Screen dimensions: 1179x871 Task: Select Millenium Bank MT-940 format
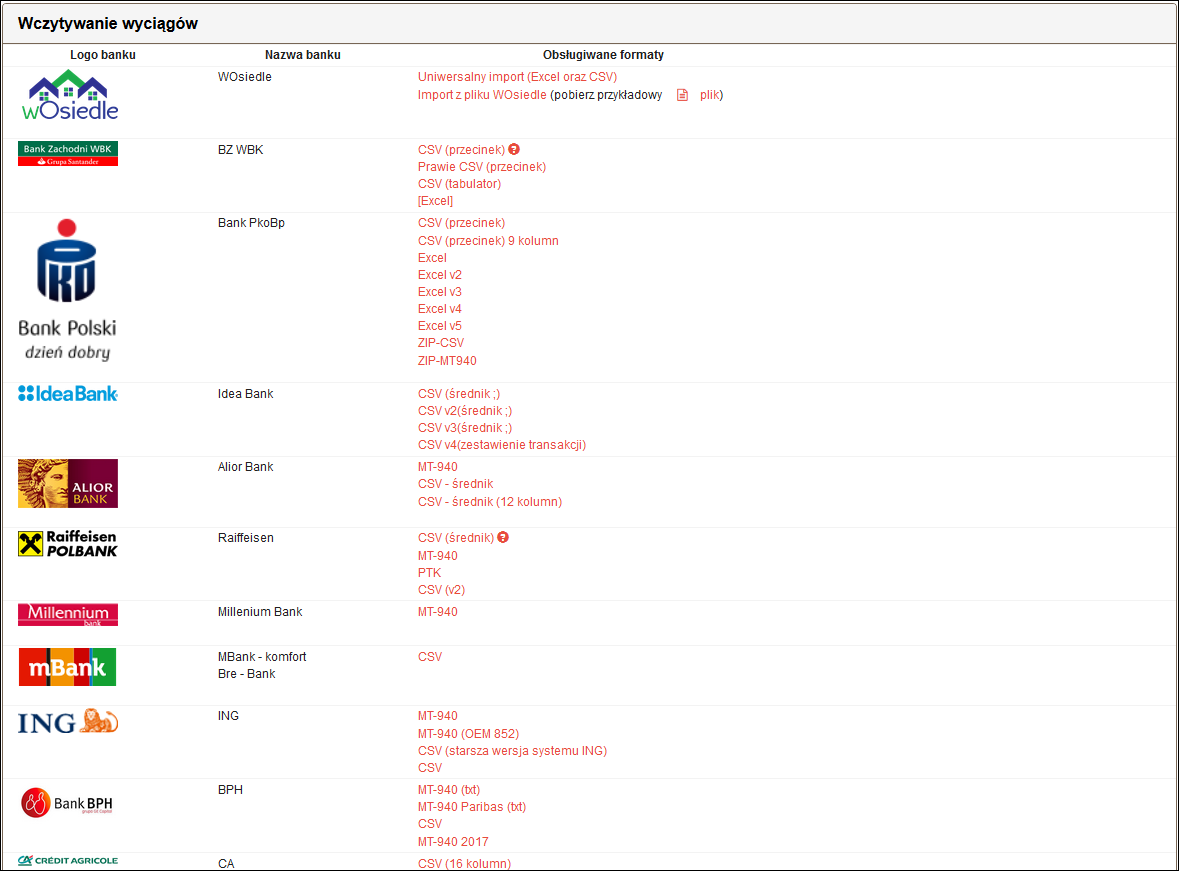pos(438,612)
